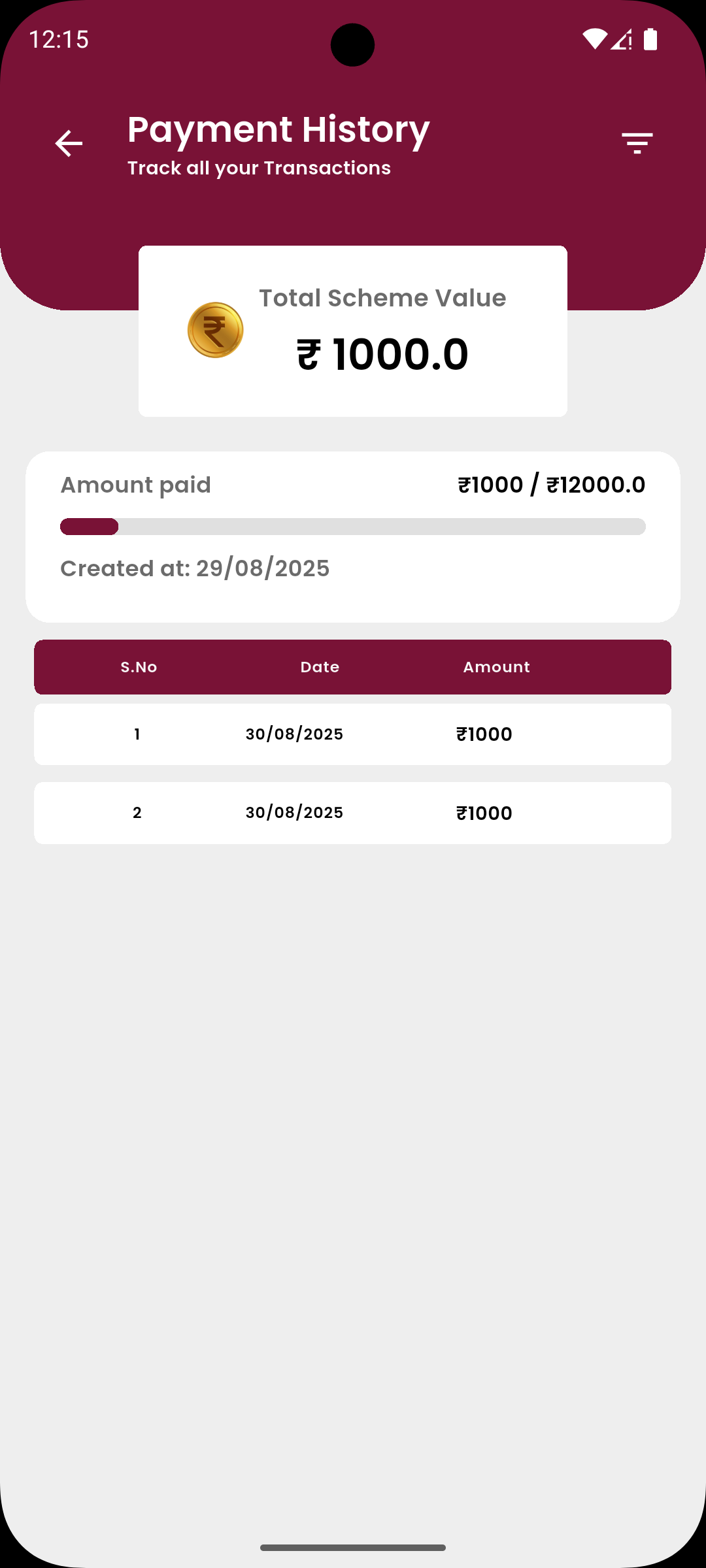Click the Track all your Transactions subtitle

(259, 168)
